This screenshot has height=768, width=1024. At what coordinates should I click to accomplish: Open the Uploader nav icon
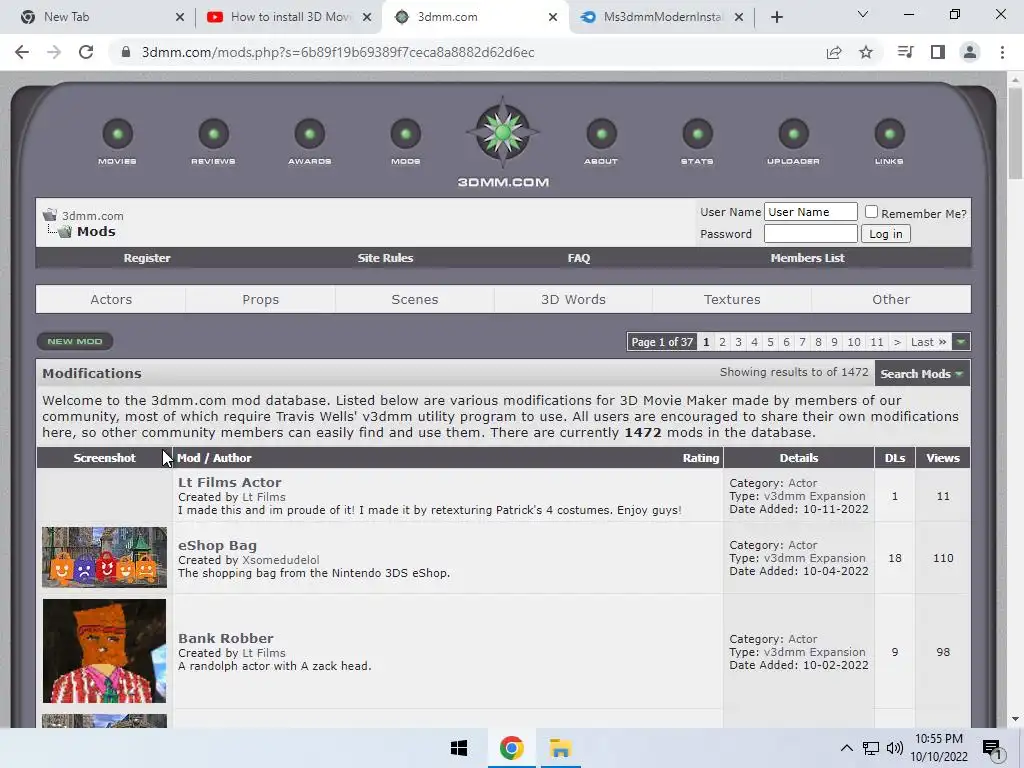point(793,135)
